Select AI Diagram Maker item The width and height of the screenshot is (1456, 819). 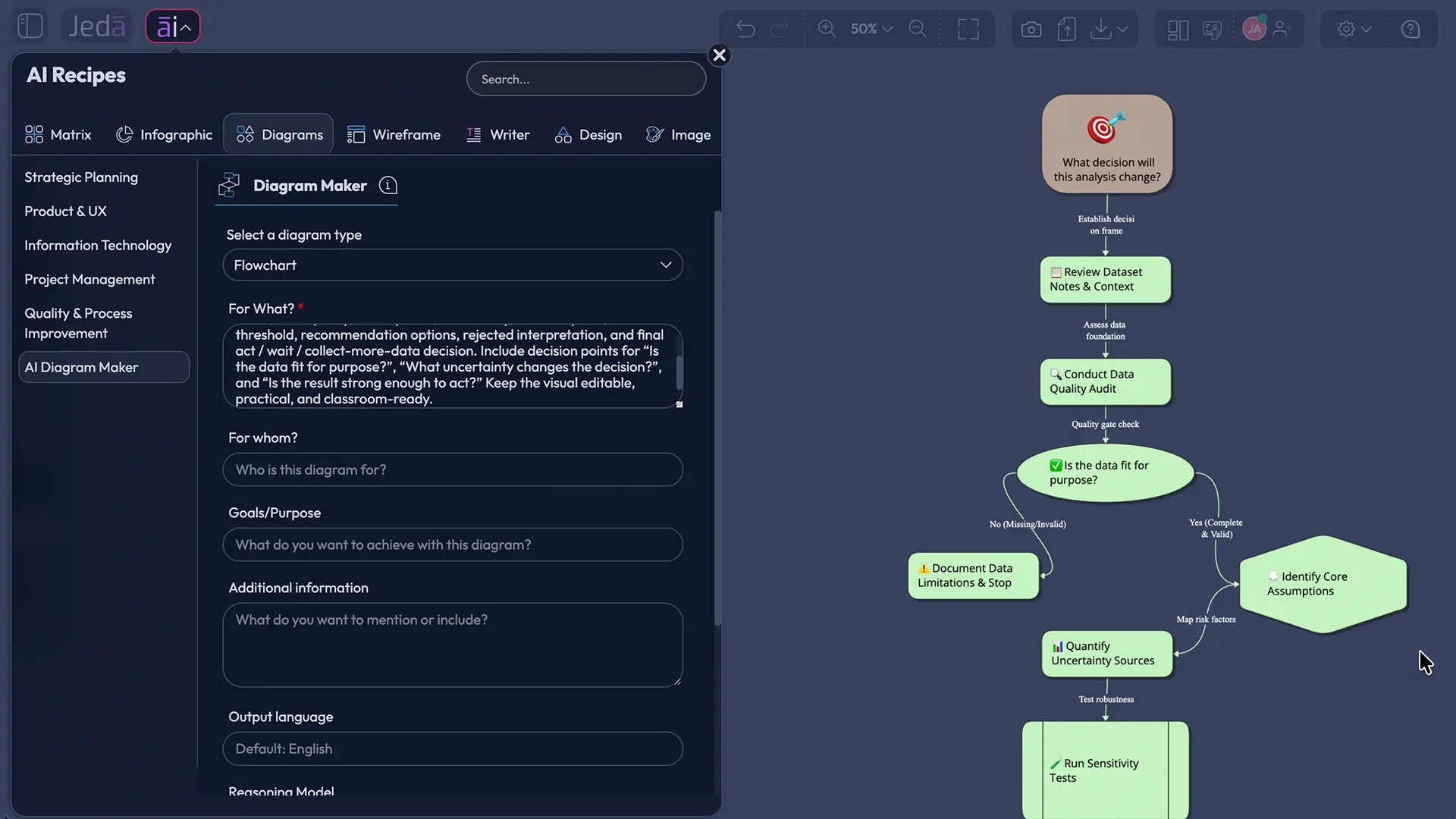coord(104,367)
